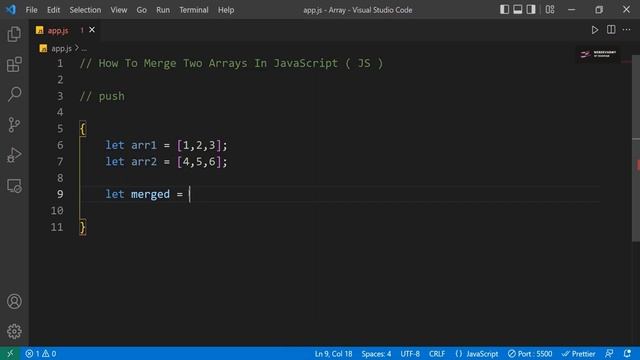Click the title comment on line 1
640x360 pixels.
click(231, 63)
